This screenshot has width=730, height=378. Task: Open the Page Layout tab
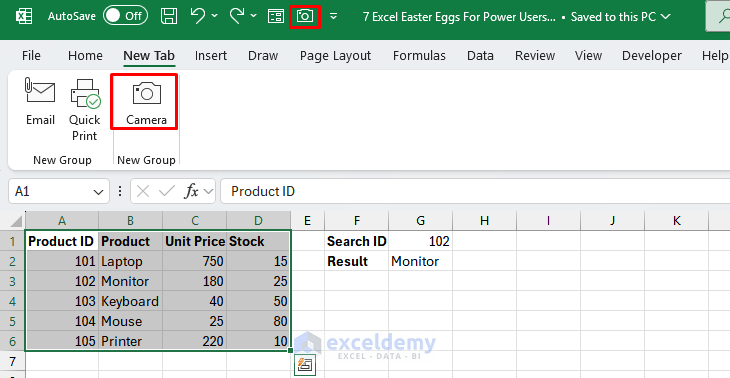pos(335,56)
